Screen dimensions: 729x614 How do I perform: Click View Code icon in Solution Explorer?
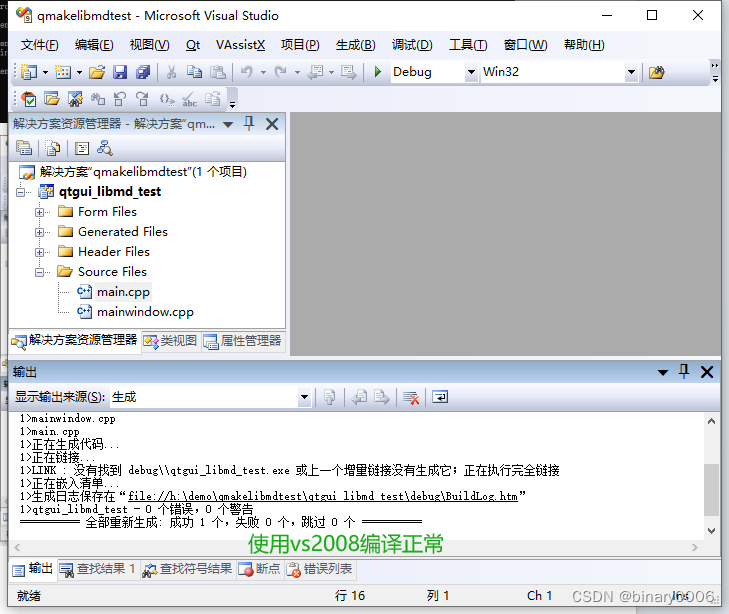point(82,148)
